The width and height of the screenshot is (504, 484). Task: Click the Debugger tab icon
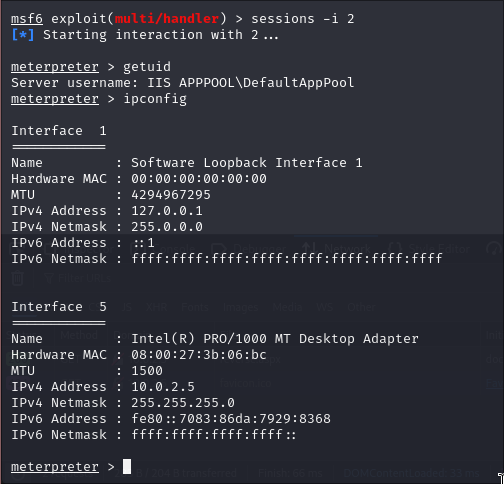tap(219, 249)
